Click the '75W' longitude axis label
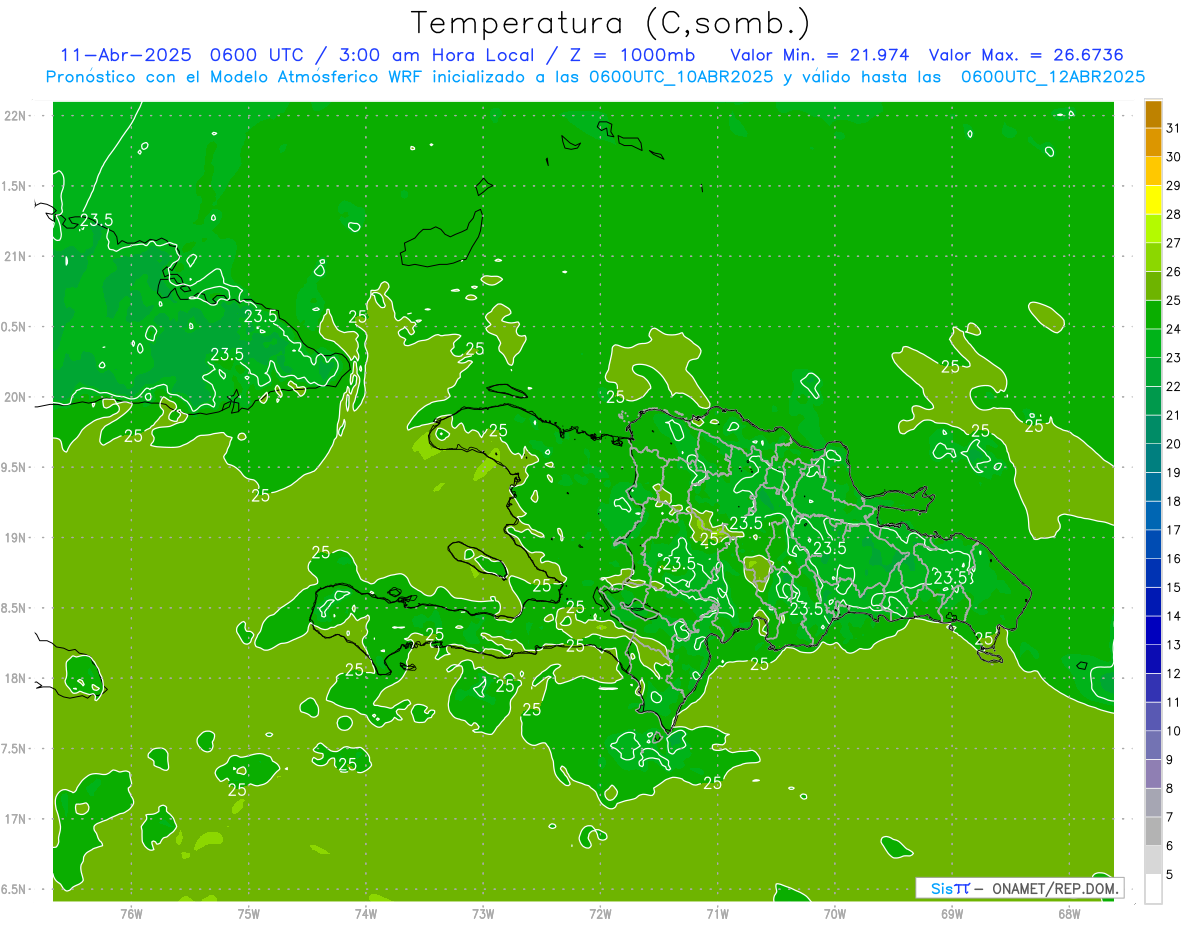This screenshot has width=1200, height=927. pyautogui.click(x=249, y=913)
